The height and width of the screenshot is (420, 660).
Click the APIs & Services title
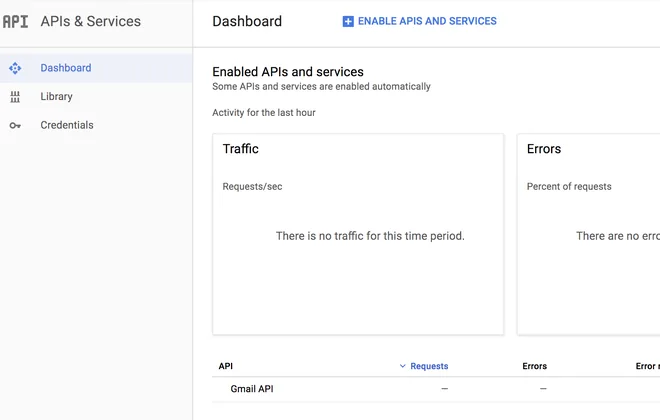tap(90, 21)
